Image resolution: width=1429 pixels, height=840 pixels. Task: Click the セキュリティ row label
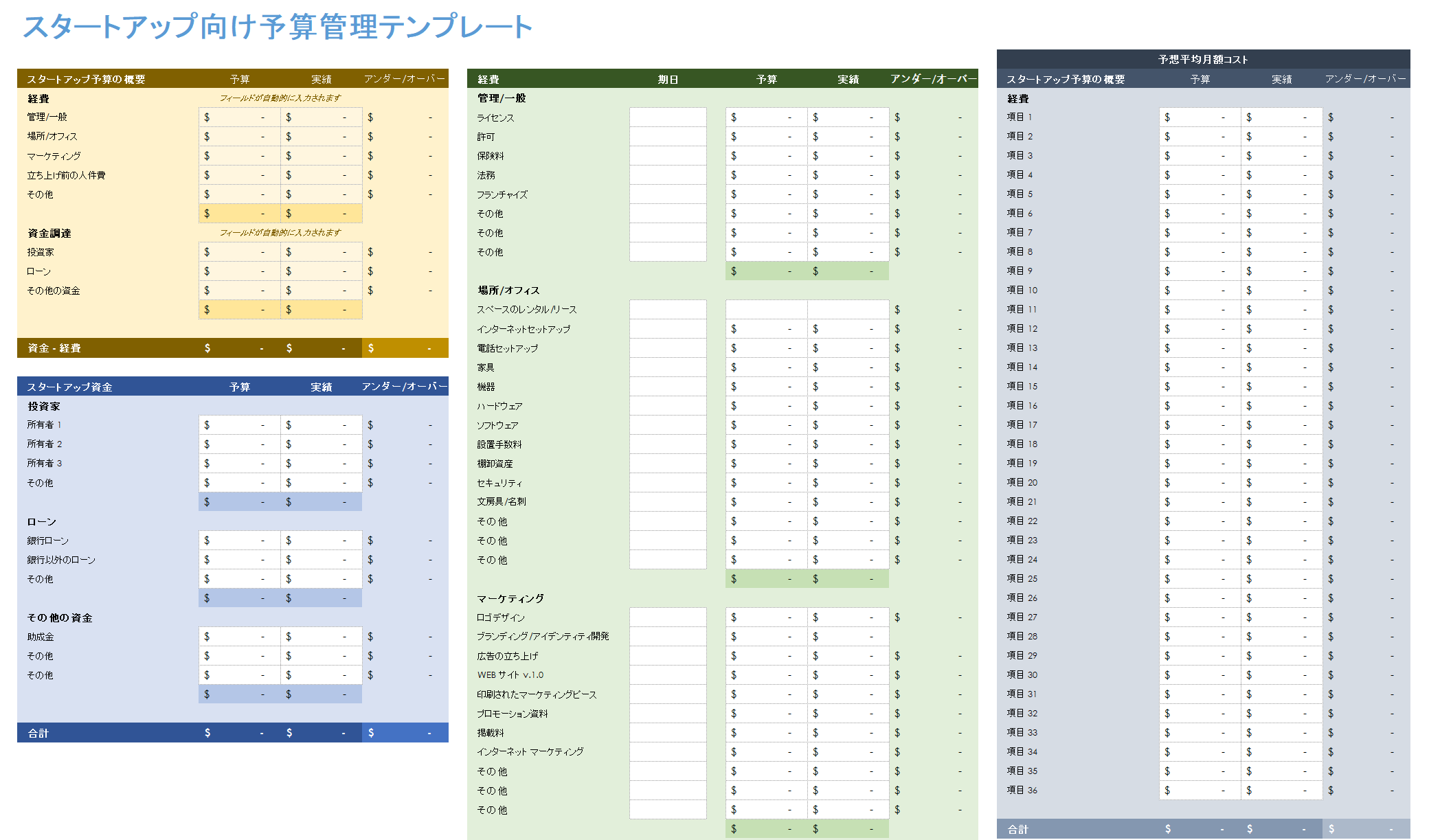(499, 483)
